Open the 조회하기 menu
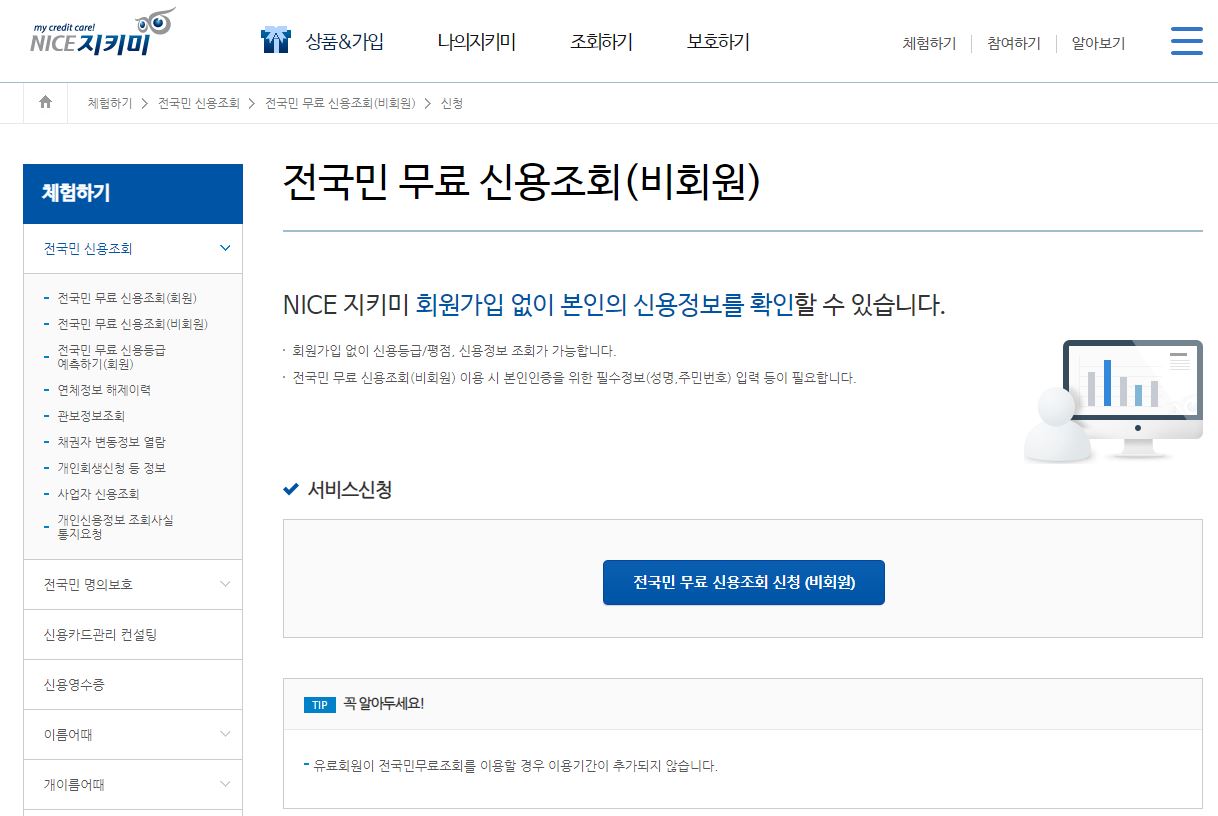 pyautogui.click(x=601, y=42)
